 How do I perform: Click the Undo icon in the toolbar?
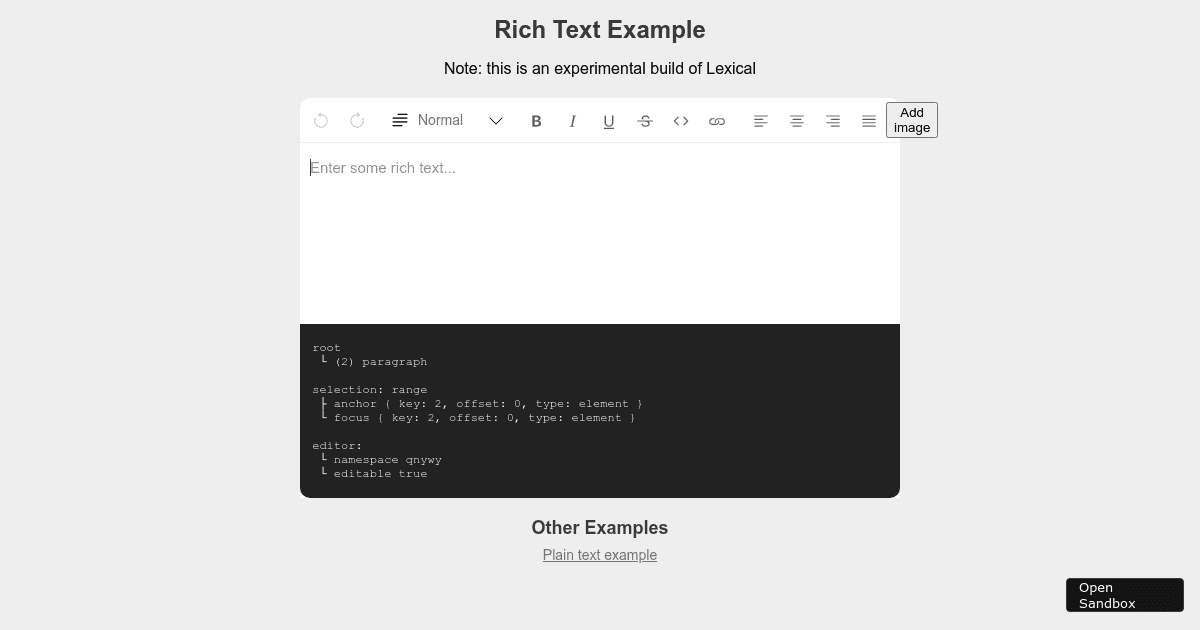pyautogui.click(x=321, y=120)
